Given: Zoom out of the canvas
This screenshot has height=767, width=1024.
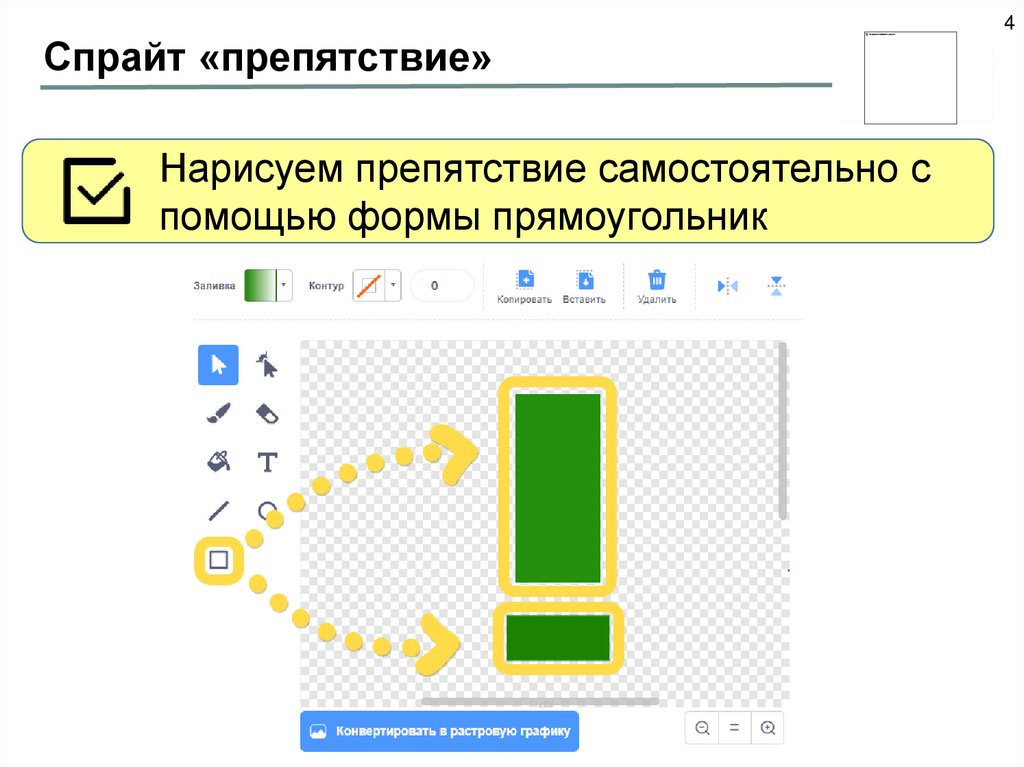Looking at the screenshot, I should [x=703, y=727].
